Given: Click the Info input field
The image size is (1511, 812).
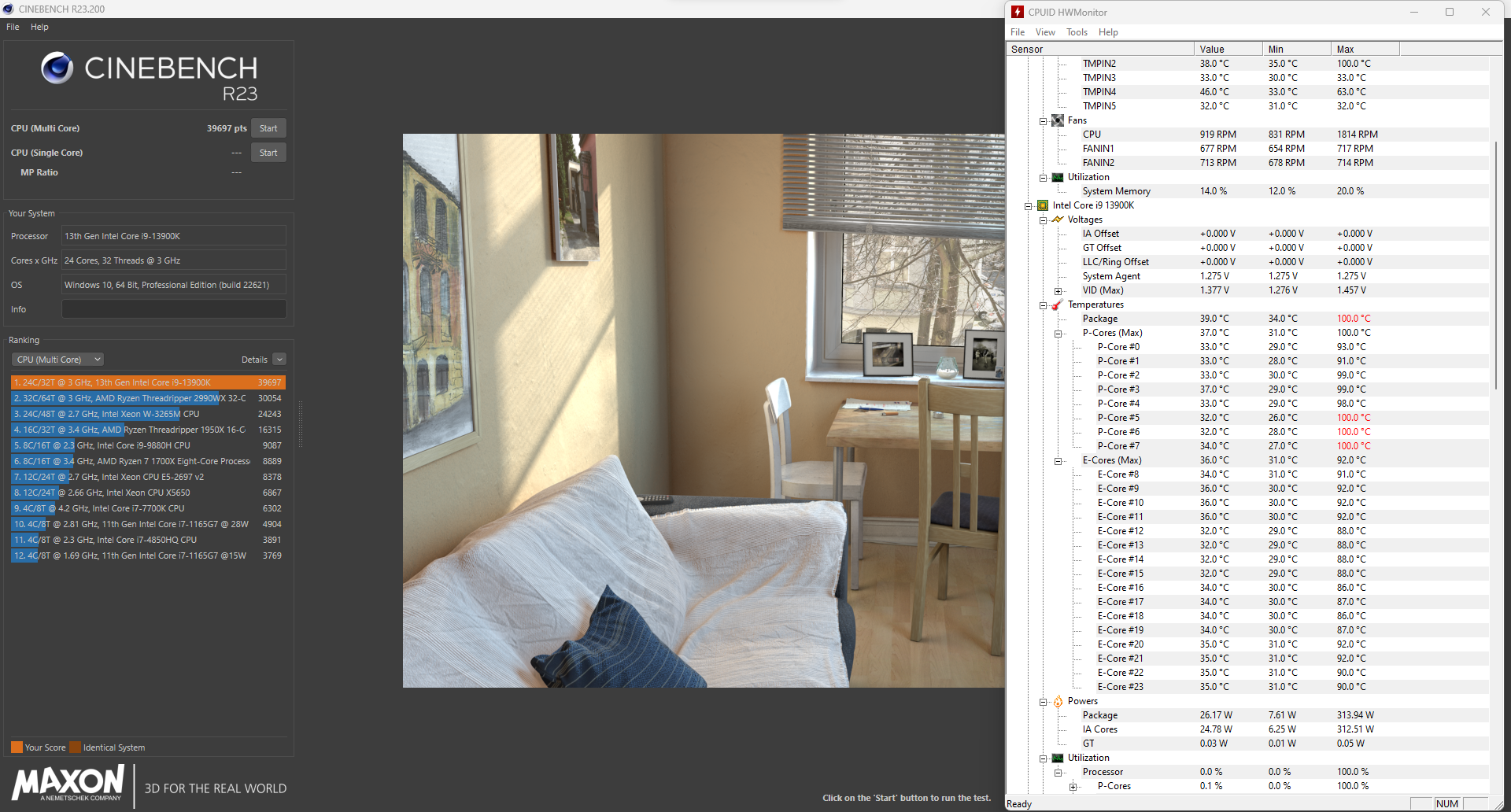Looking at the screenshot, I should click(174, 309).
